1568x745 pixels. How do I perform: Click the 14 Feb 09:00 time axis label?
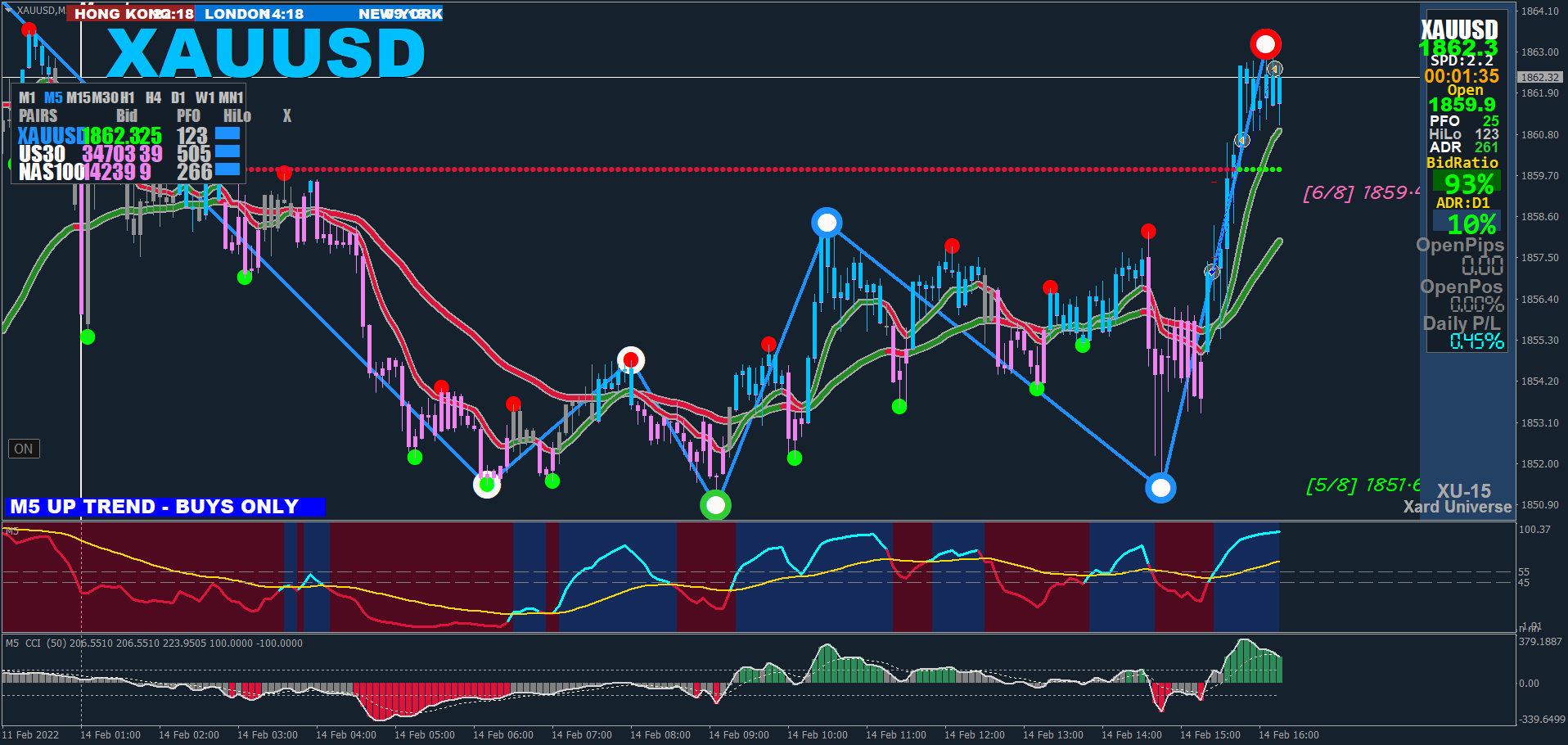click(x=739, y=735)
